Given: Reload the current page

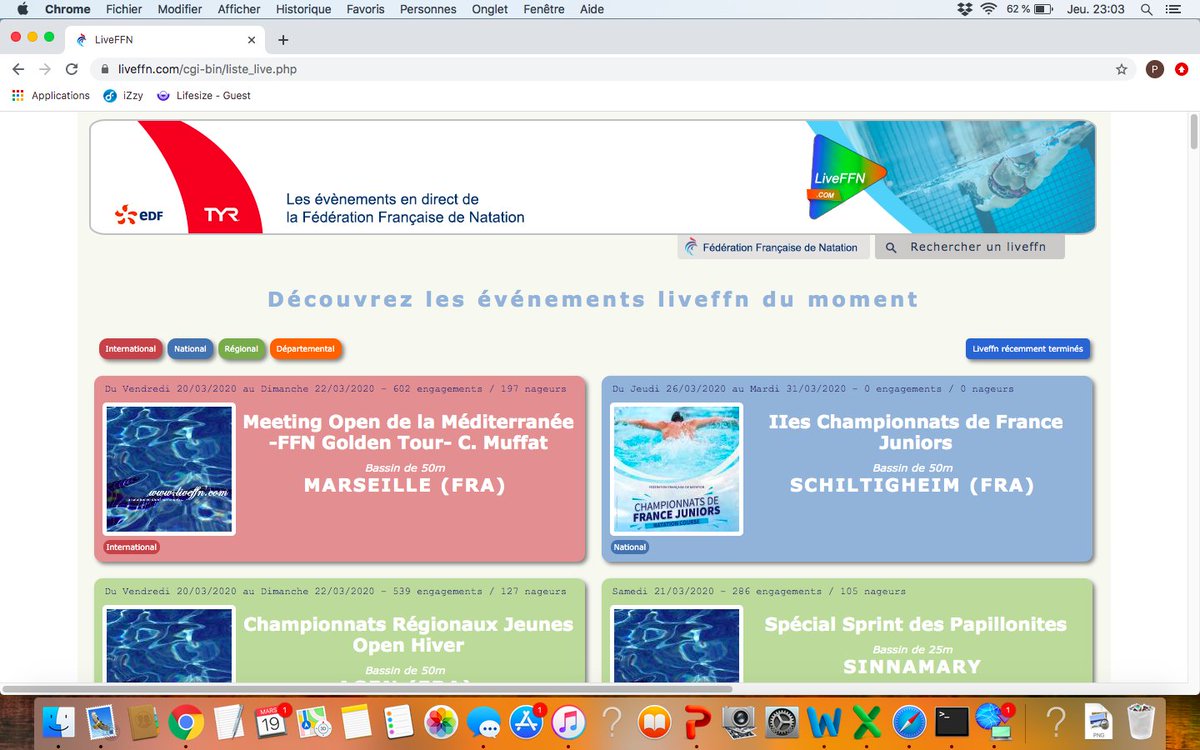Looking at the screenshot, I should click(x=71, y=69).
